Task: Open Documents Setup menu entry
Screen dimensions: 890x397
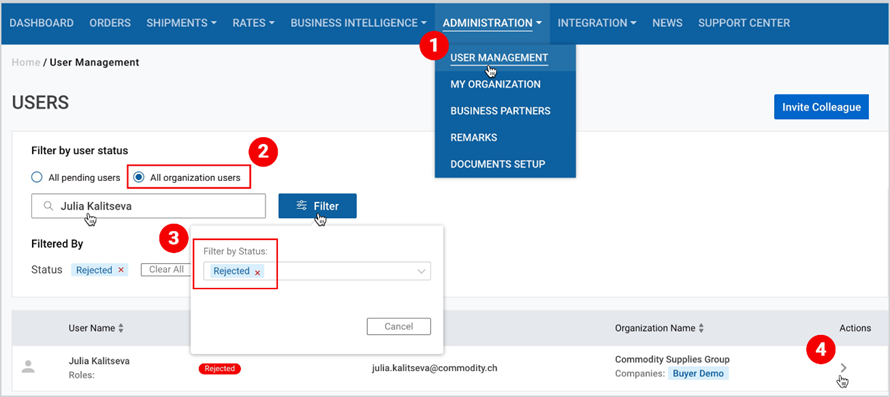Action: point(498,164)
